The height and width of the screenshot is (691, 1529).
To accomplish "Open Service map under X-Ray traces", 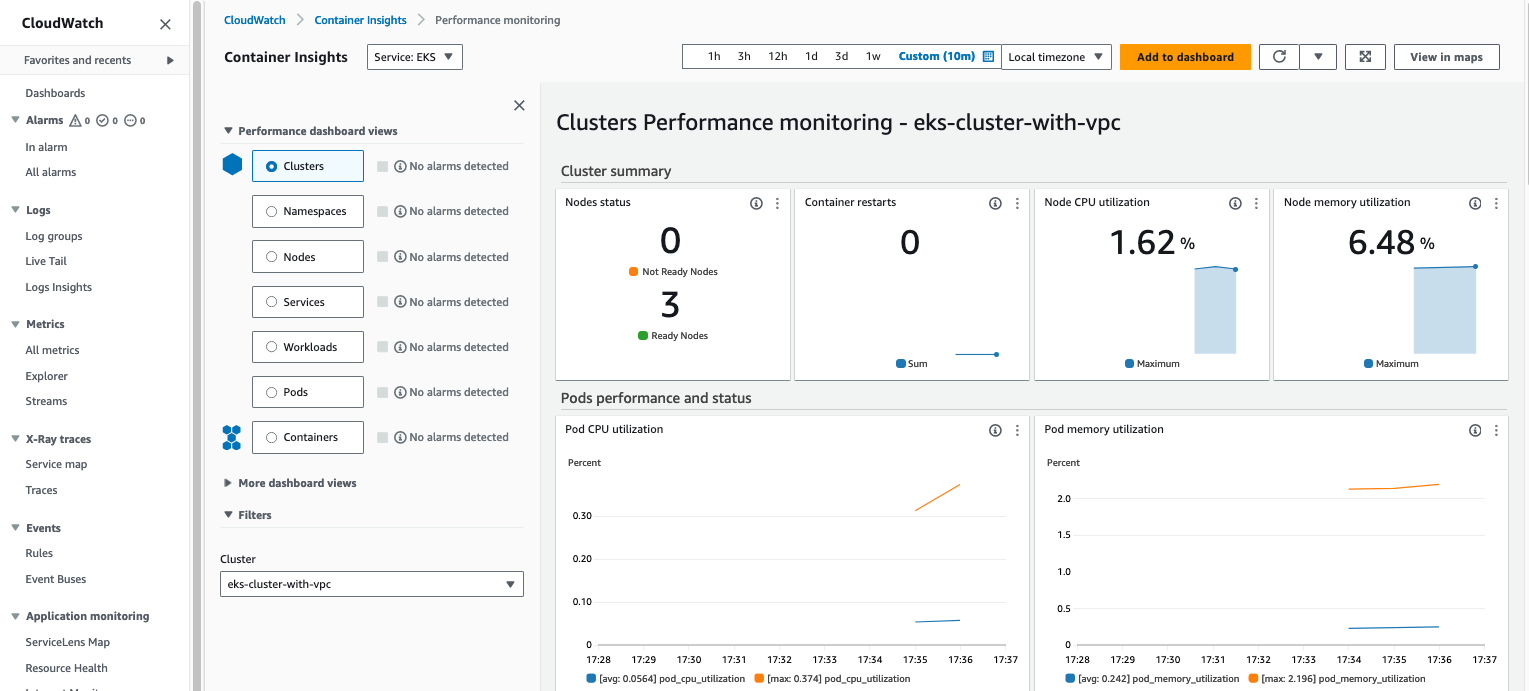I will pyautogui.click(x=56, y=464).
